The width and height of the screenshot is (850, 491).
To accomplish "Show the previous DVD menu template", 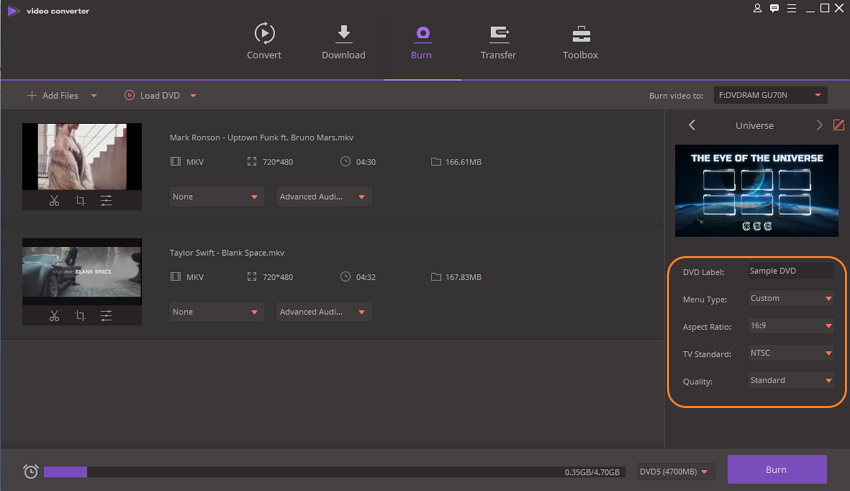I will (692, 125).
